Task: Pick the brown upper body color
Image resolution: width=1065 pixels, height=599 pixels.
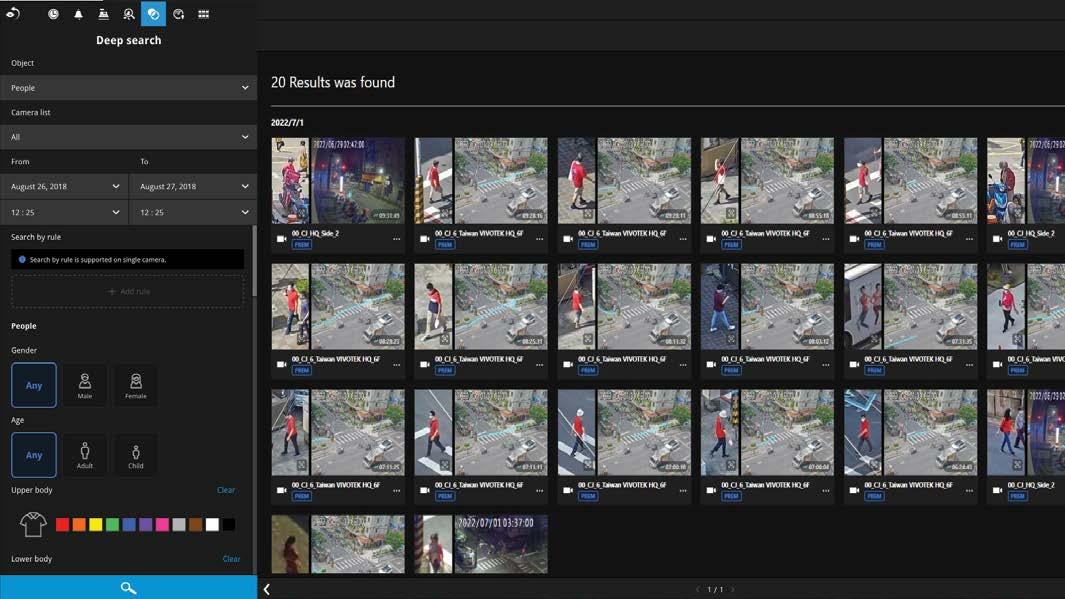Action: pyautogui.click(x=196, y=524)
